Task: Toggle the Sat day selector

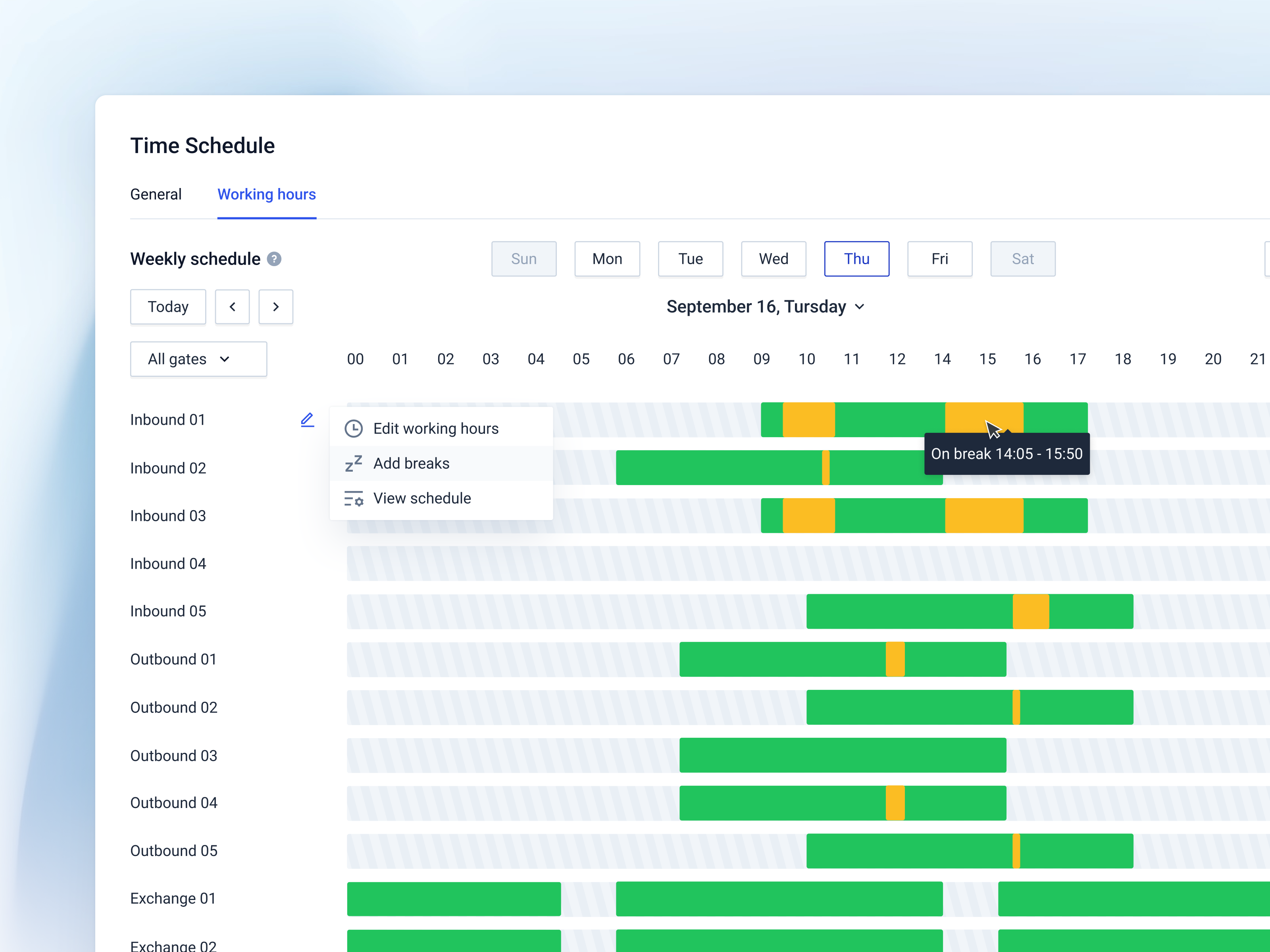Action: point(1022,259)
